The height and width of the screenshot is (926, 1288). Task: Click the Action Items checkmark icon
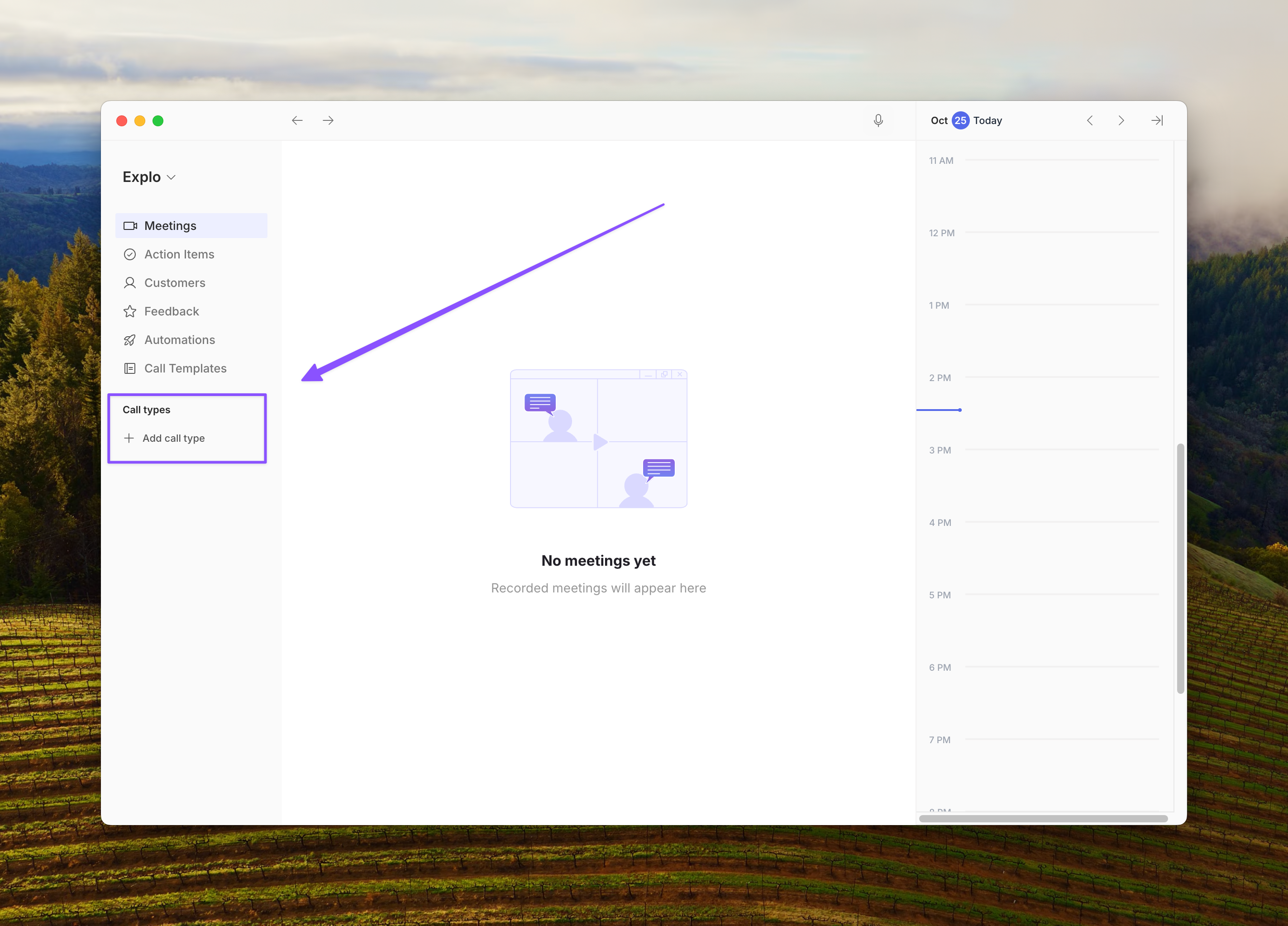[x=129, y=254]
